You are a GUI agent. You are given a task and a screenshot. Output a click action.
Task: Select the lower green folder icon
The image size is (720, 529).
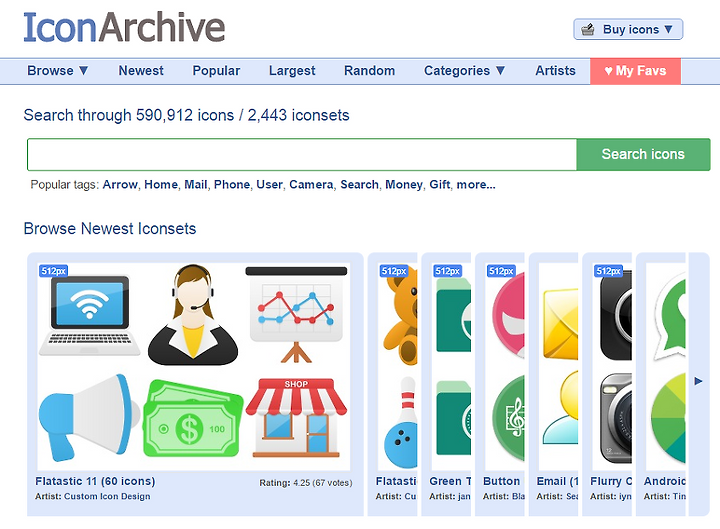pyautogui.click(x=454, y=418)
